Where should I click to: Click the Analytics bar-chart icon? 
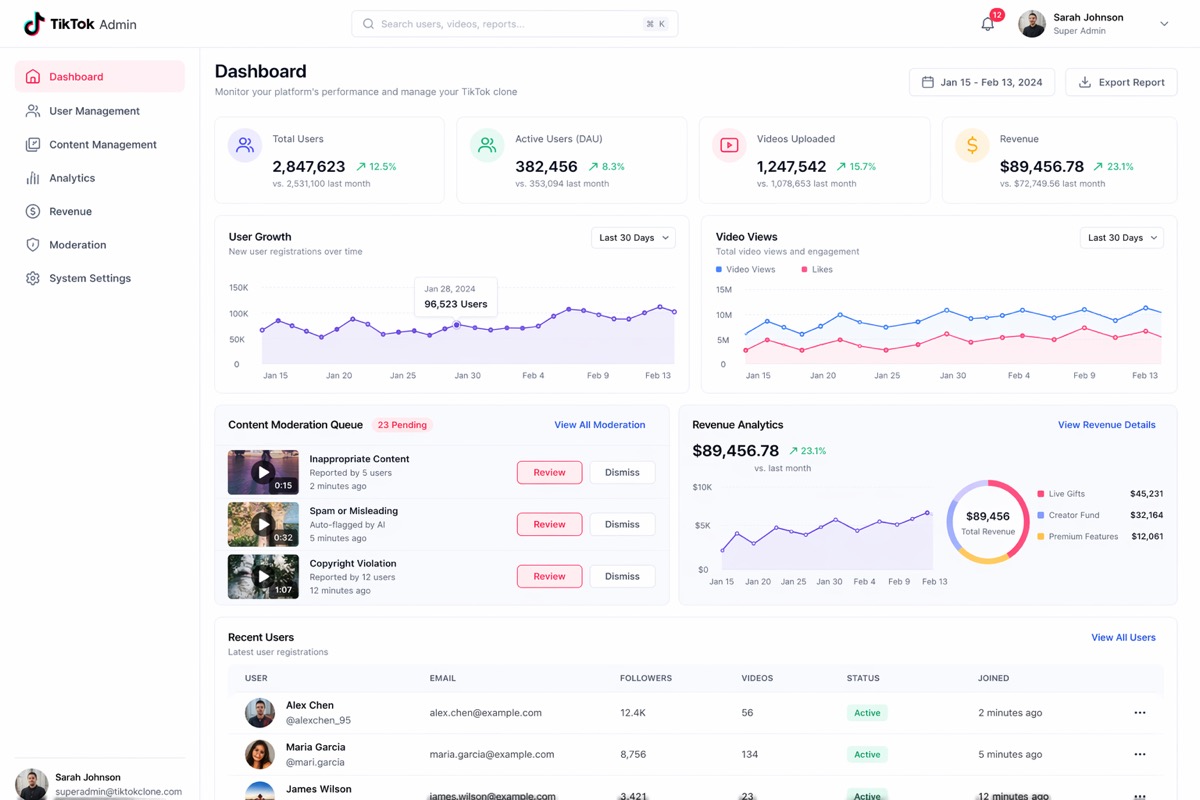click(x=33, y=178)
